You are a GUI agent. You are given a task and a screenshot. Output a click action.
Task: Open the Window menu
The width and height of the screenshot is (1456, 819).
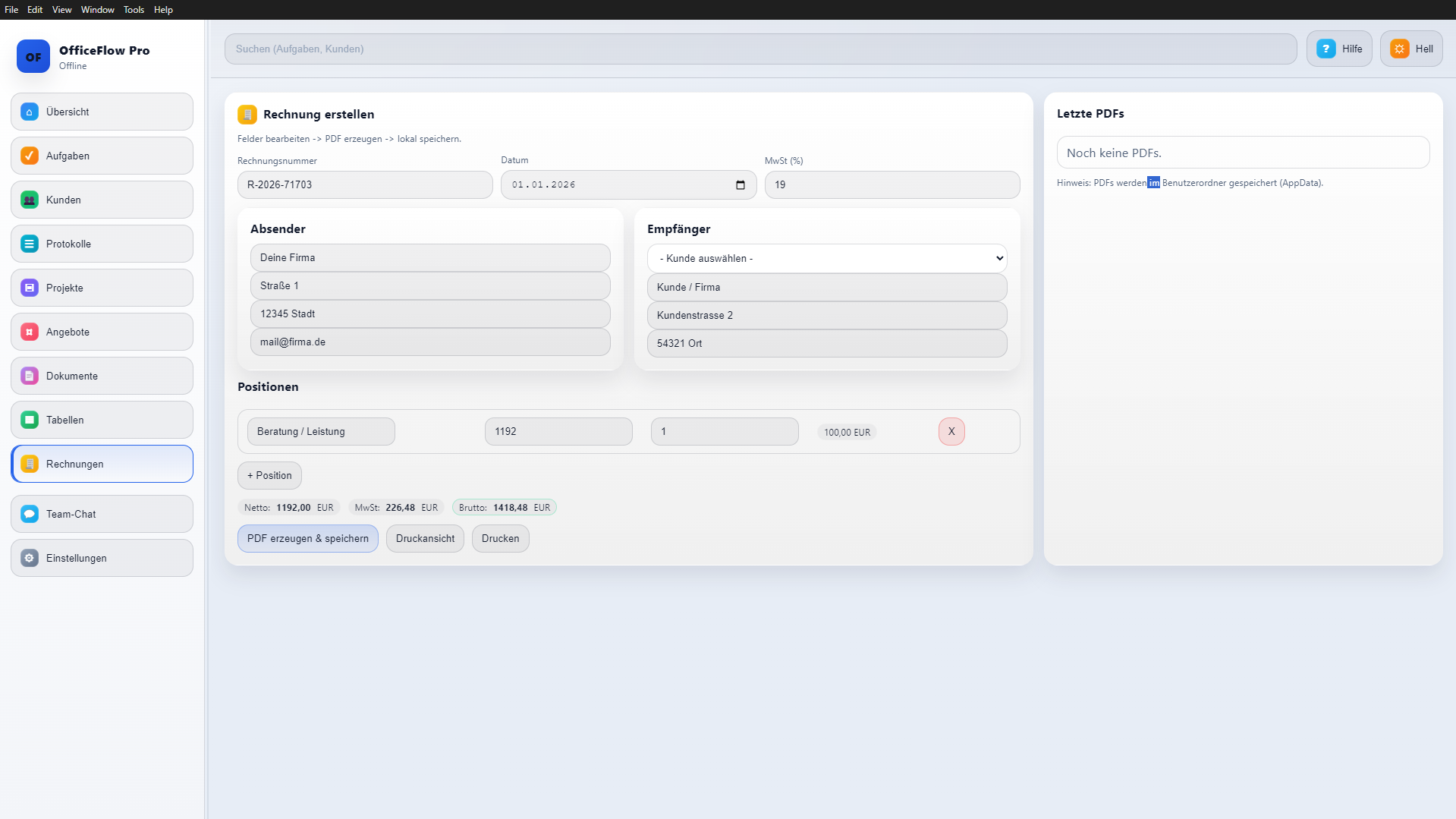[x=98, y=10]
